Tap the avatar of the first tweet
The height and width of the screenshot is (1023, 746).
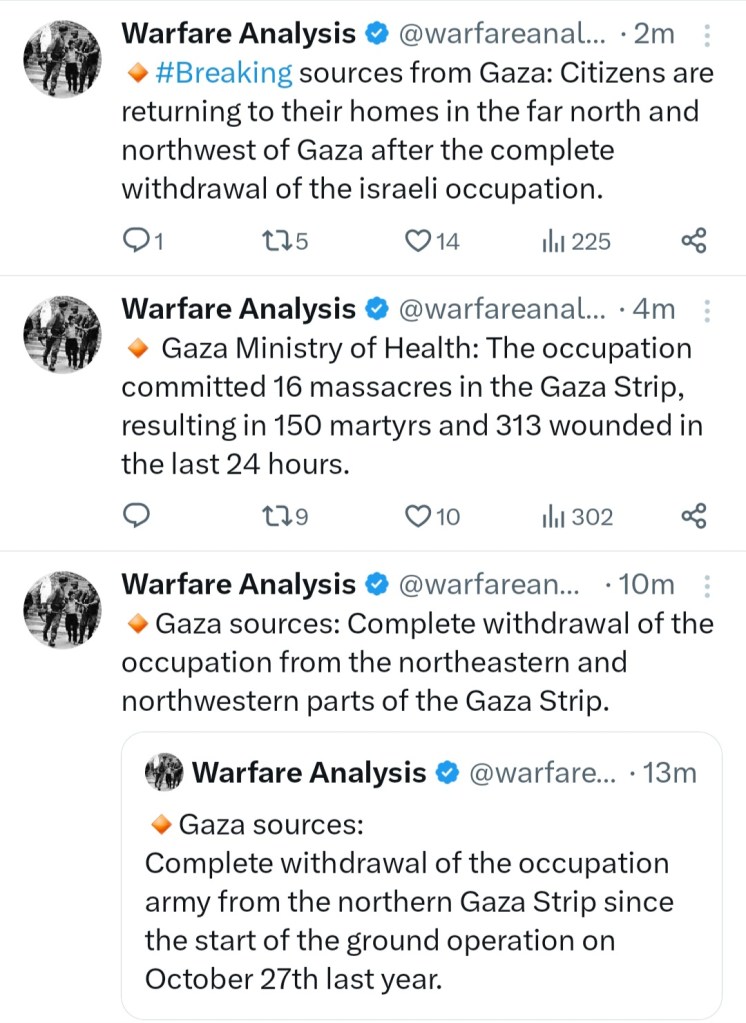click(62, 59)
